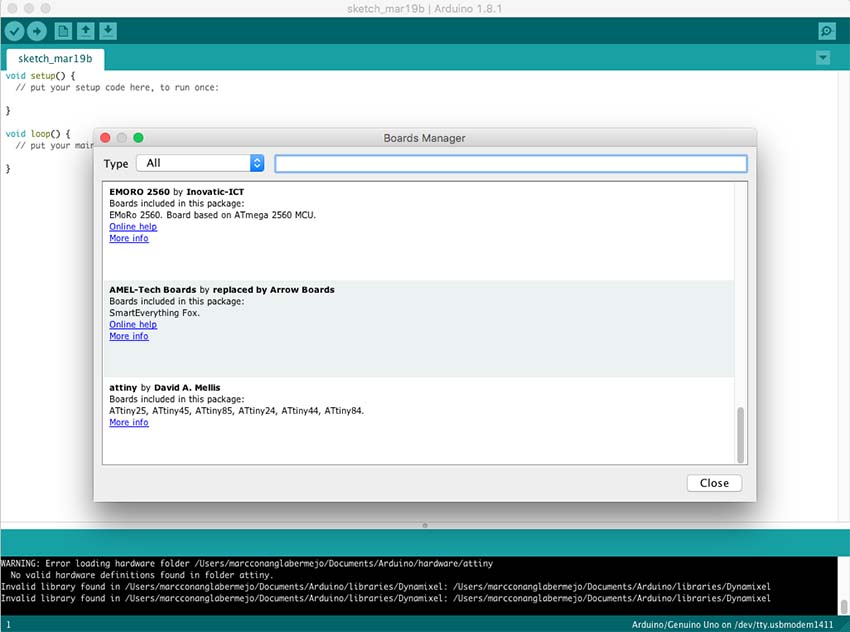Click the editor-console divider handle dot
This screenshot has height=632, width=850.
pyautogui.click(x=424, y=525)
